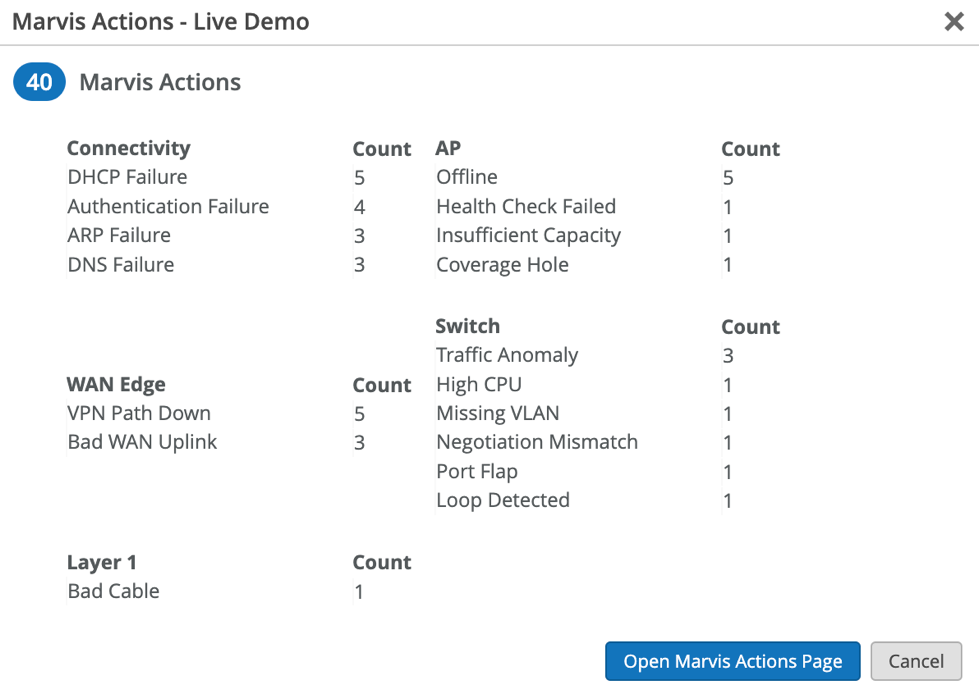Image resolution: width=979 pixels, height=699 pixels.
Task: Select VPN Path Down under WAN Edge
Action: [139, 414]
